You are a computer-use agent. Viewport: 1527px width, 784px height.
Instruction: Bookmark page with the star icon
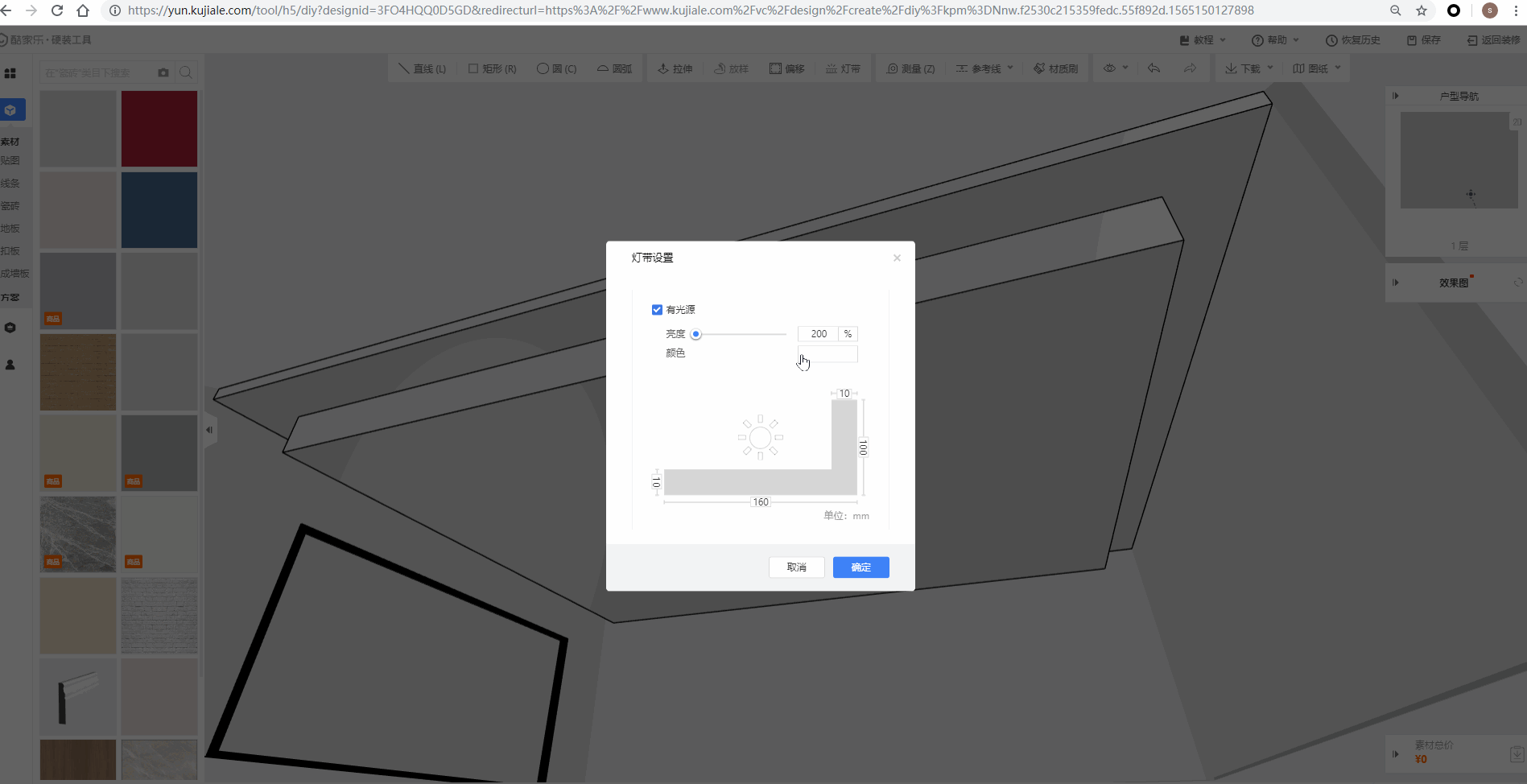1422,10
